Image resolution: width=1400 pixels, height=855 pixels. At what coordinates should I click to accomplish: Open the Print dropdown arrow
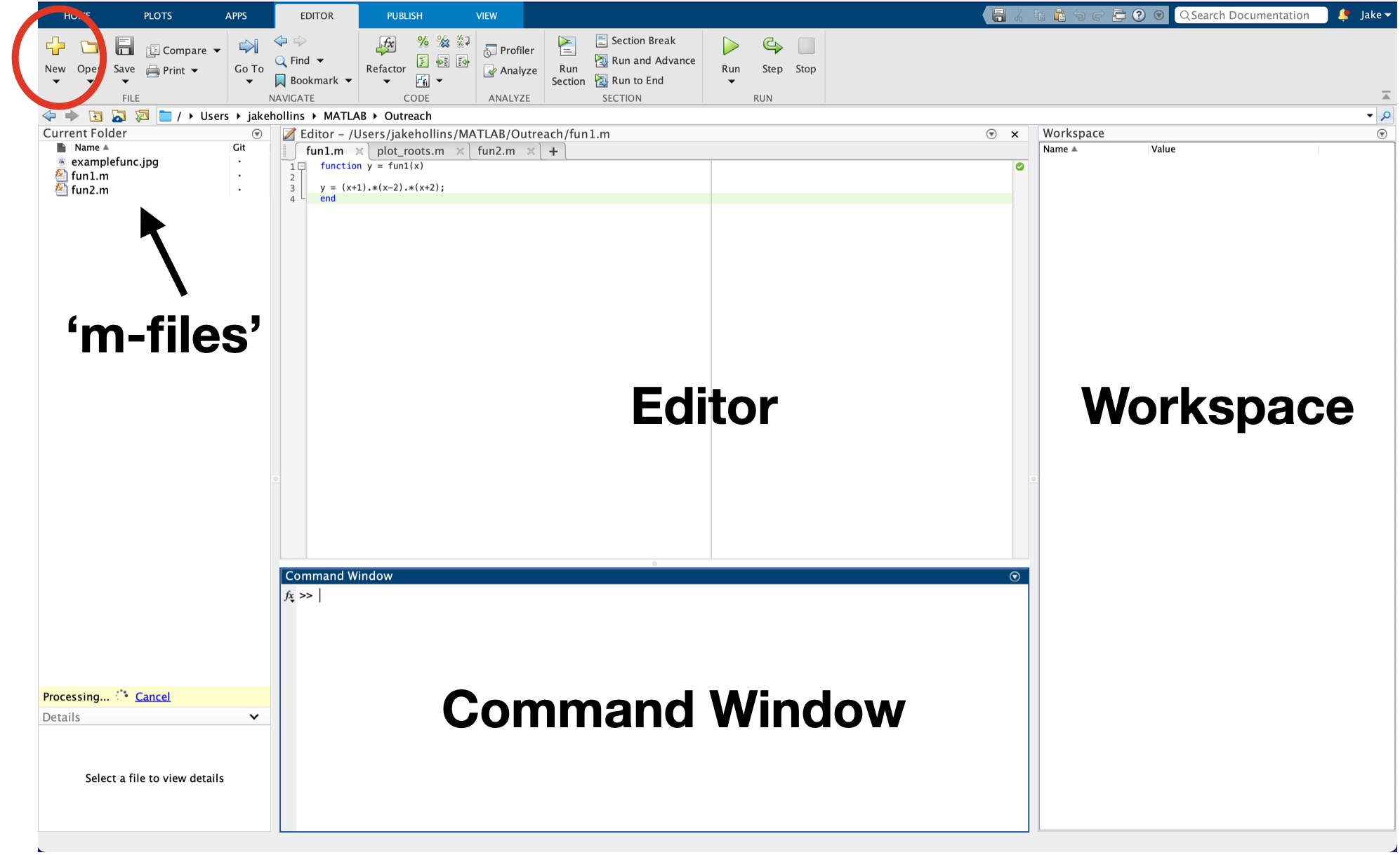tap(194, 71)
